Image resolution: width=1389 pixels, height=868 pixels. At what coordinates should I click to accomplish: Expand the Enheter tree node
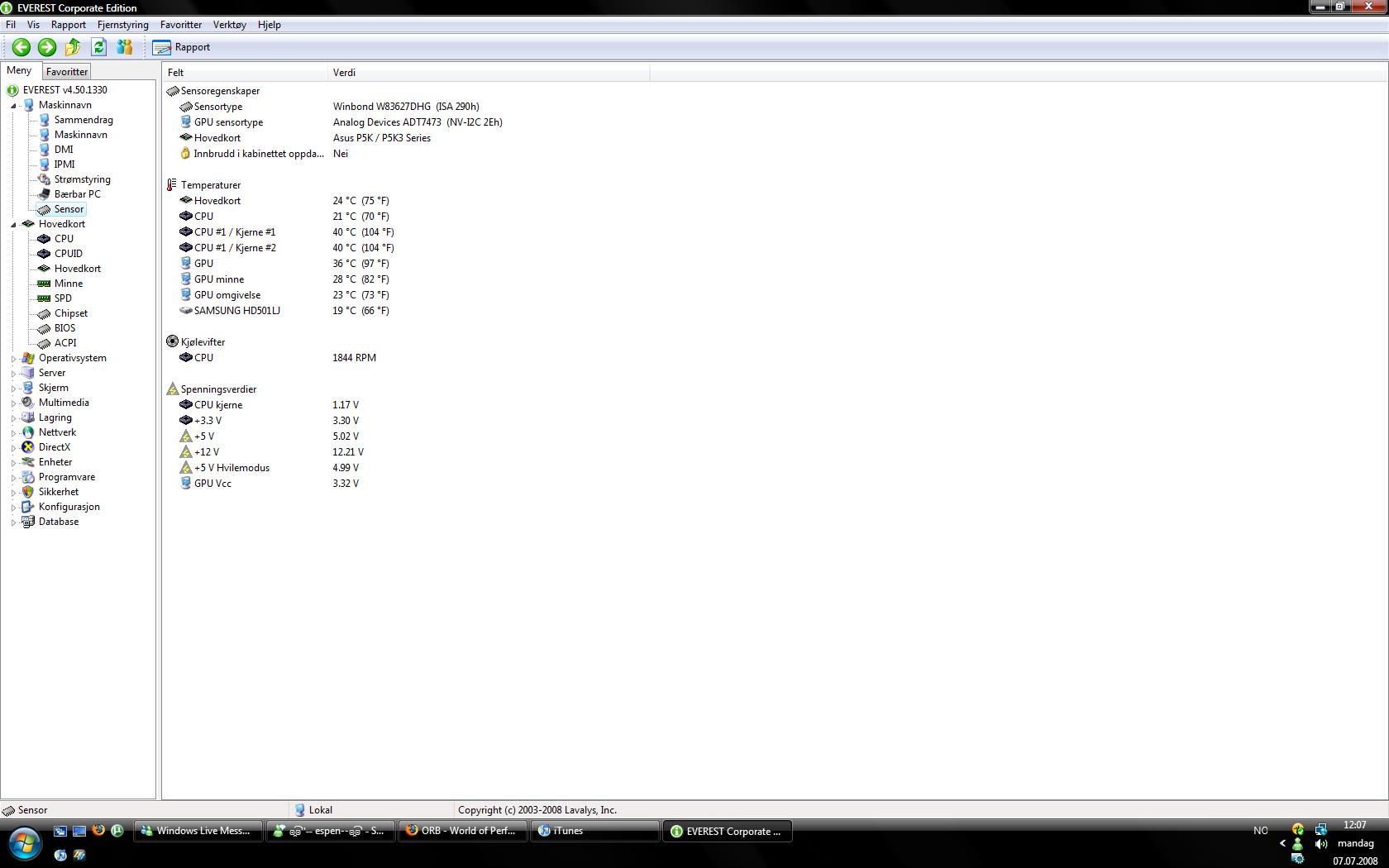(13, 463)
